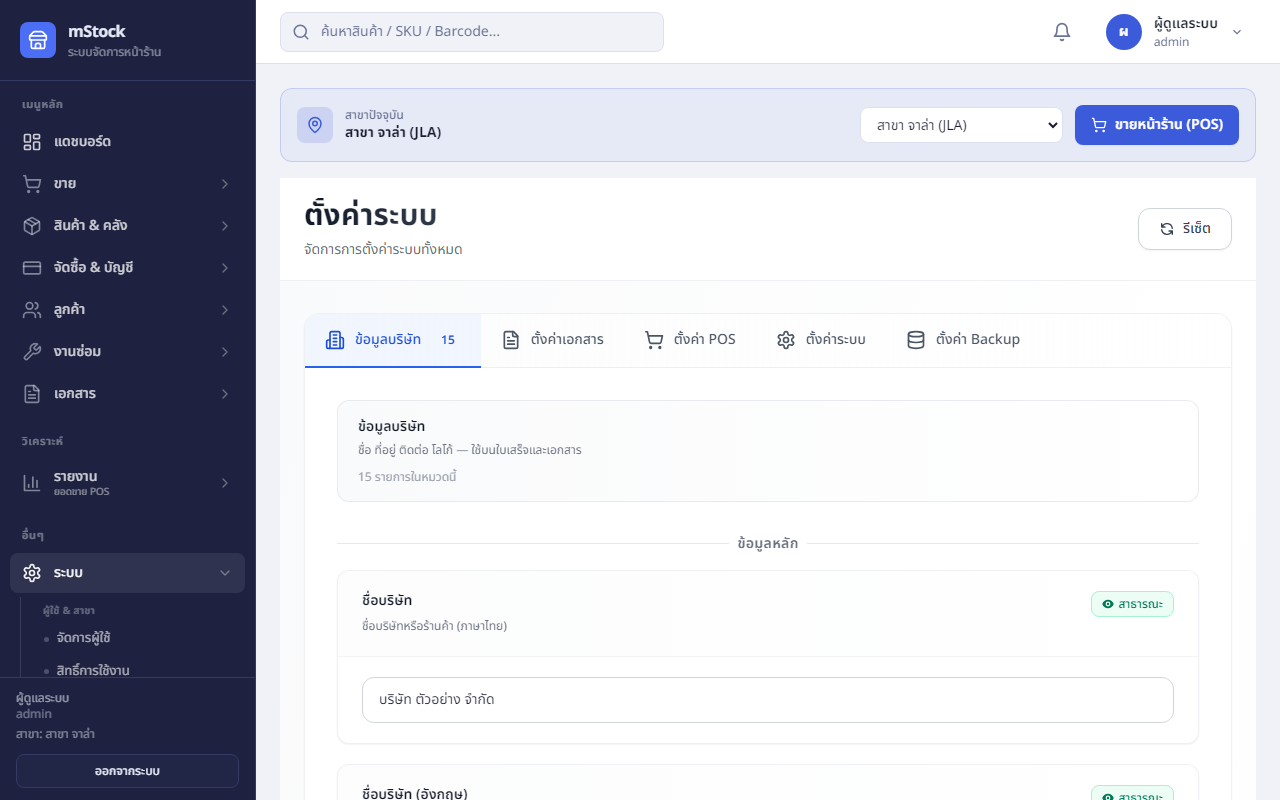The width and height of the screenshot is (1280, 800).
Task: Expand the ลูกค้า submenu arrow
Action: (x=225, y=310)
